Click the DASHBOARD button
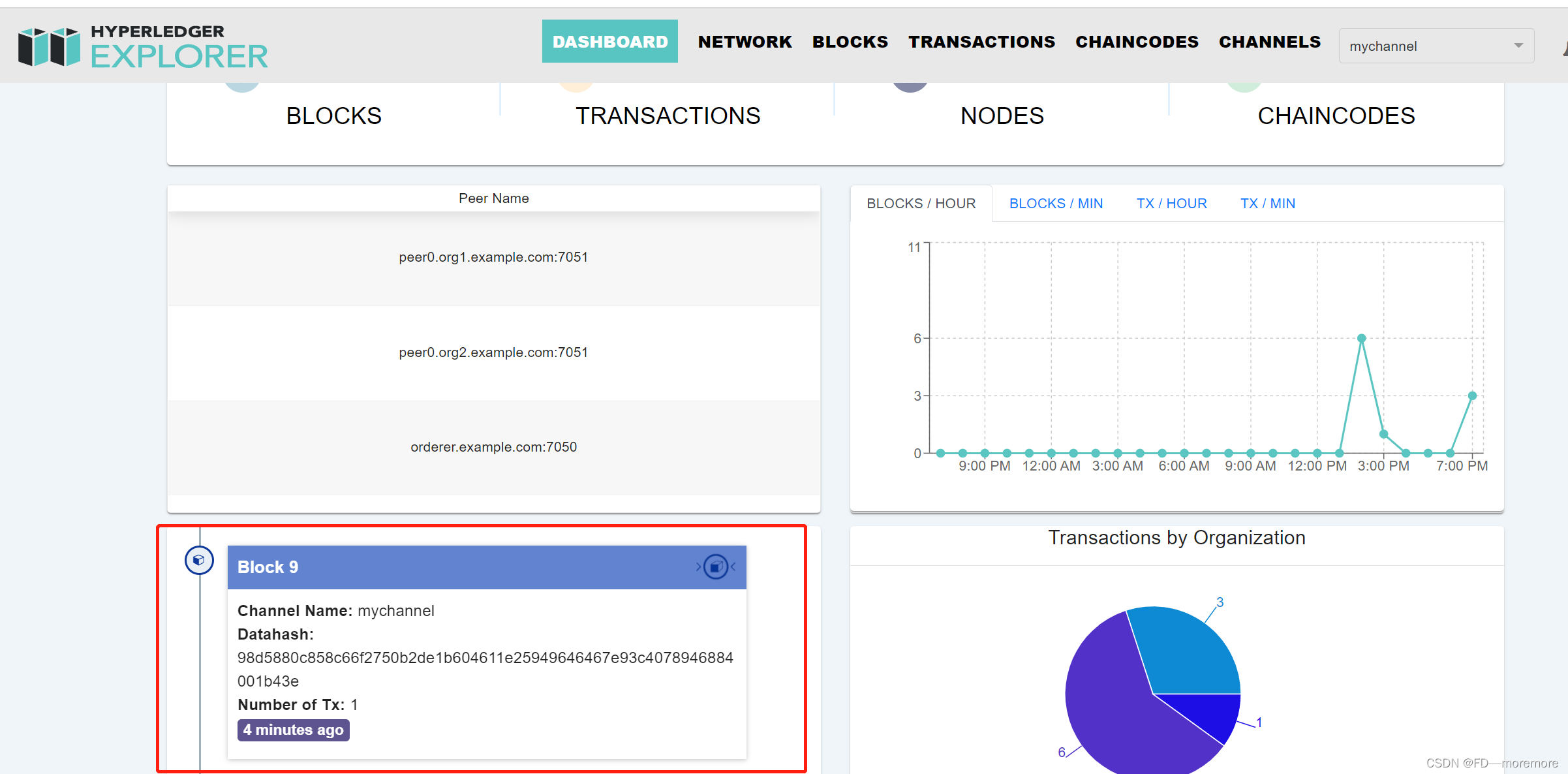Image resolution: width=1568 pixels, height=774 pixels. click(609, 42)
